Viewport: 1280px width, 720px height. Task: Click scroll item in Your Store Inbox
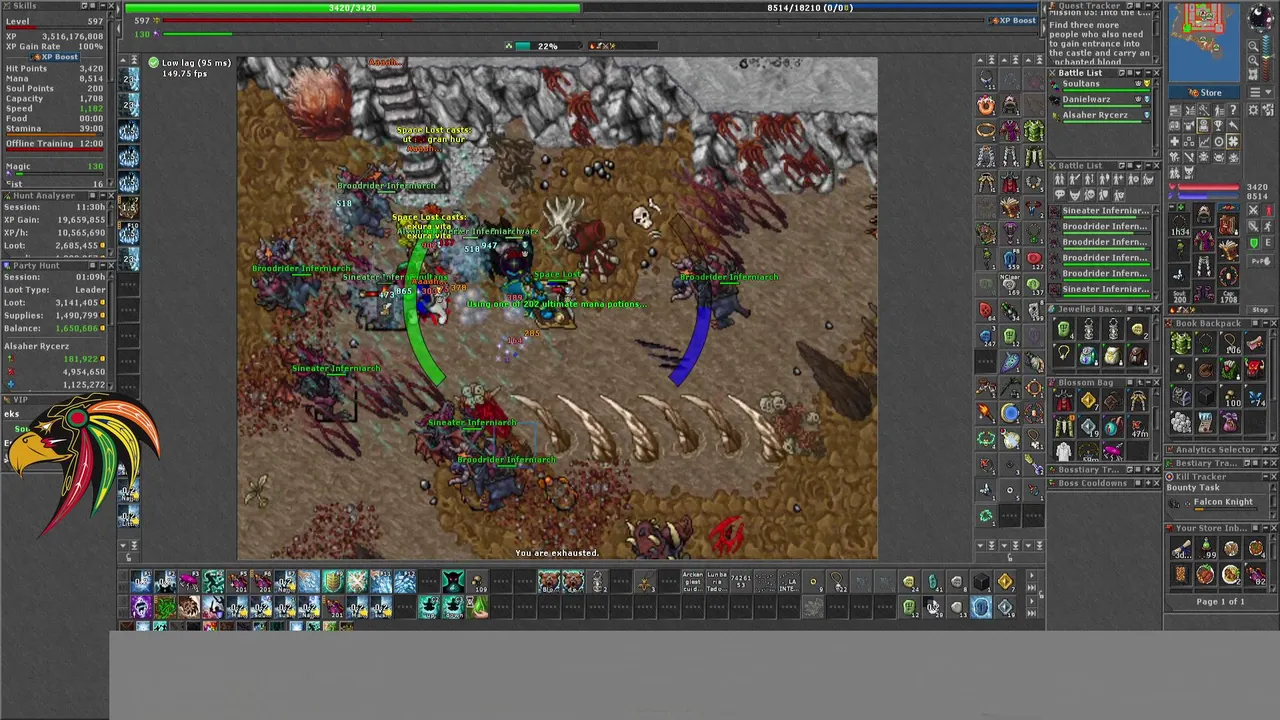(x=1182, y=548)
